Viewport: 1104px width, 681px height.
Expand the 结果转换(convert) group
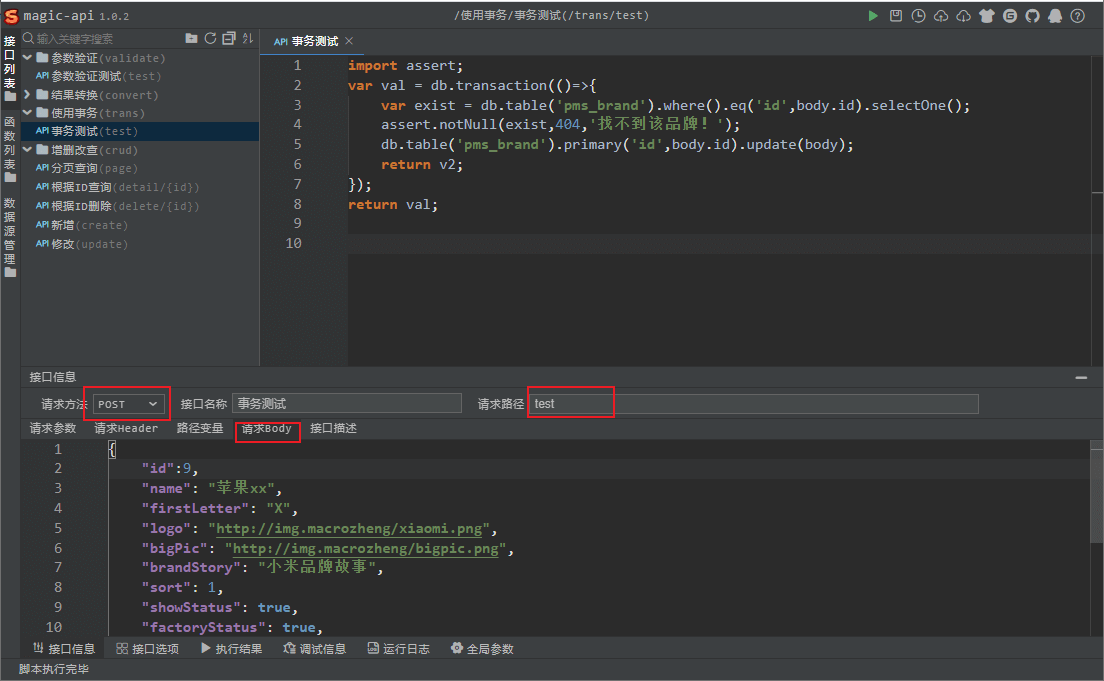[x=27, y=94]
